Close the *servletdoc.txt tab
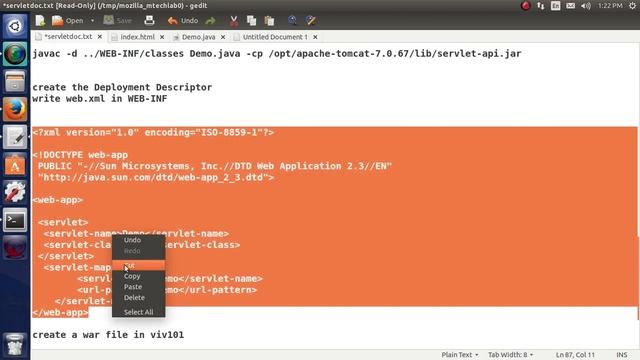 tap(100, 37)
